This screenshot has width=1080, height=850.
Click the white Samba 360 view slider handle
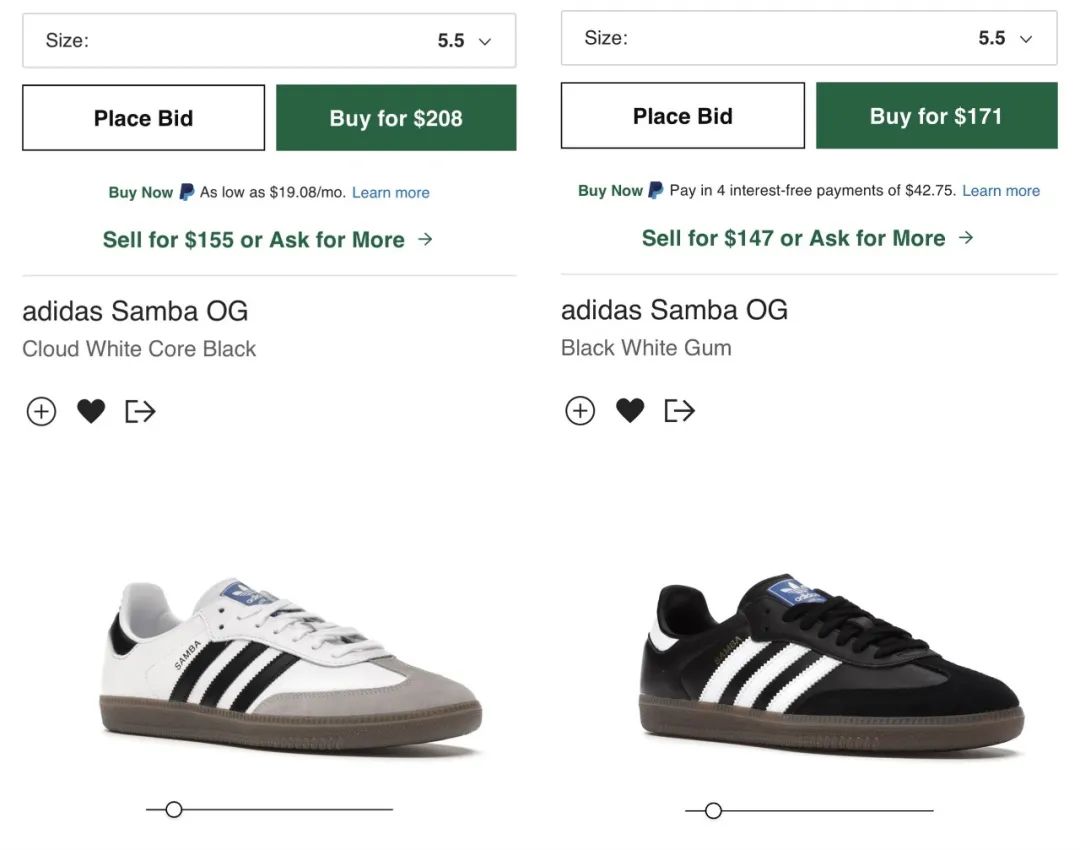coord(174,809)
